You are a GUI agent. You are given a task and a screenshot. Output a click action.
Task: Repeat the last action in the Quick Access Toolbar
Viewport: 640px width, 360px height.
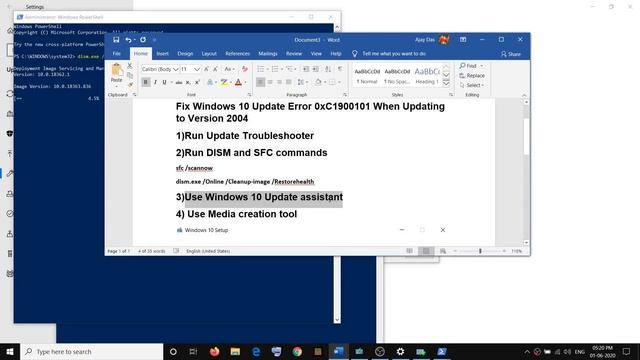[143, 40]
